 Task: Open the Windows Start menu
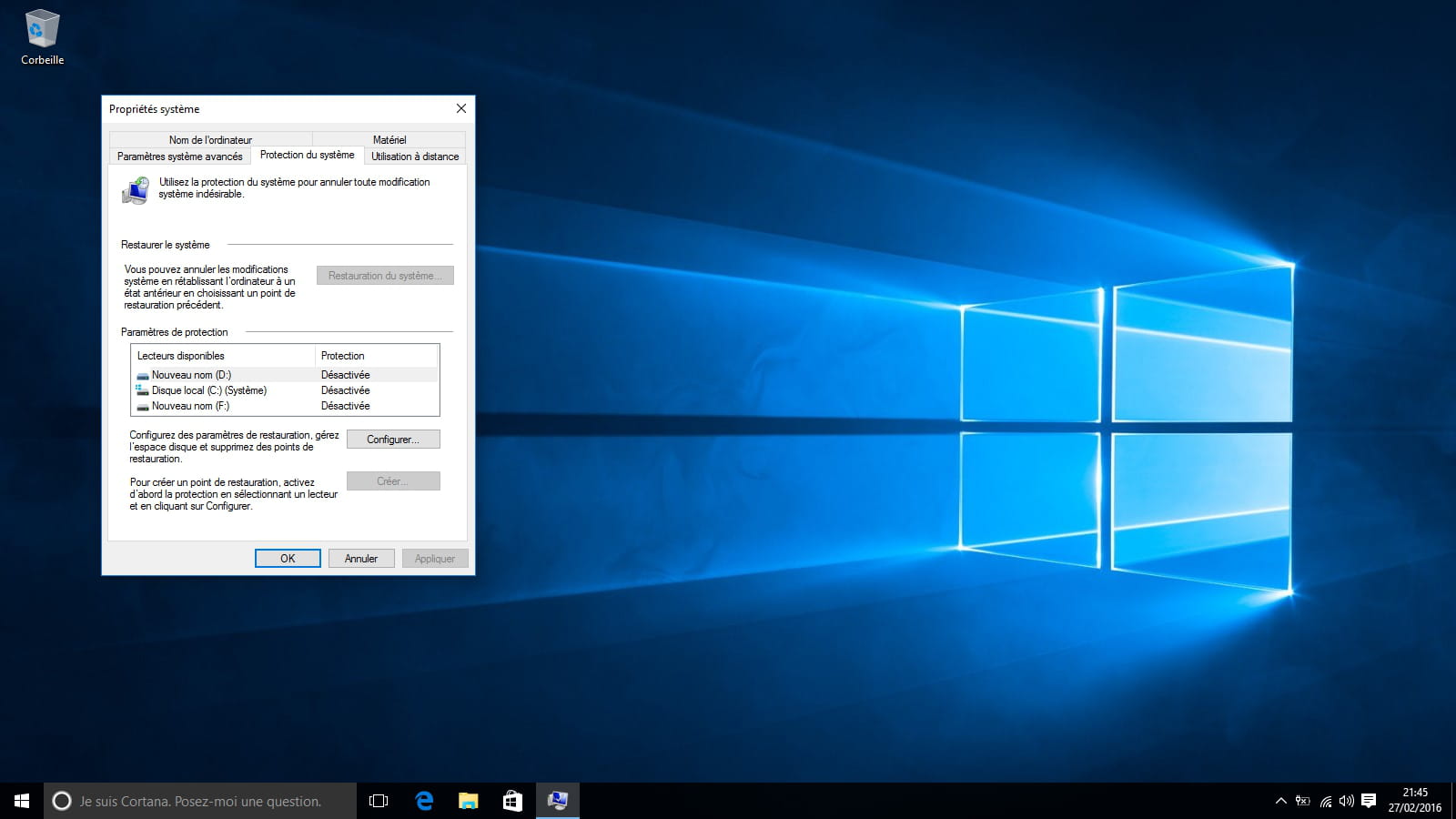(22, 801)
